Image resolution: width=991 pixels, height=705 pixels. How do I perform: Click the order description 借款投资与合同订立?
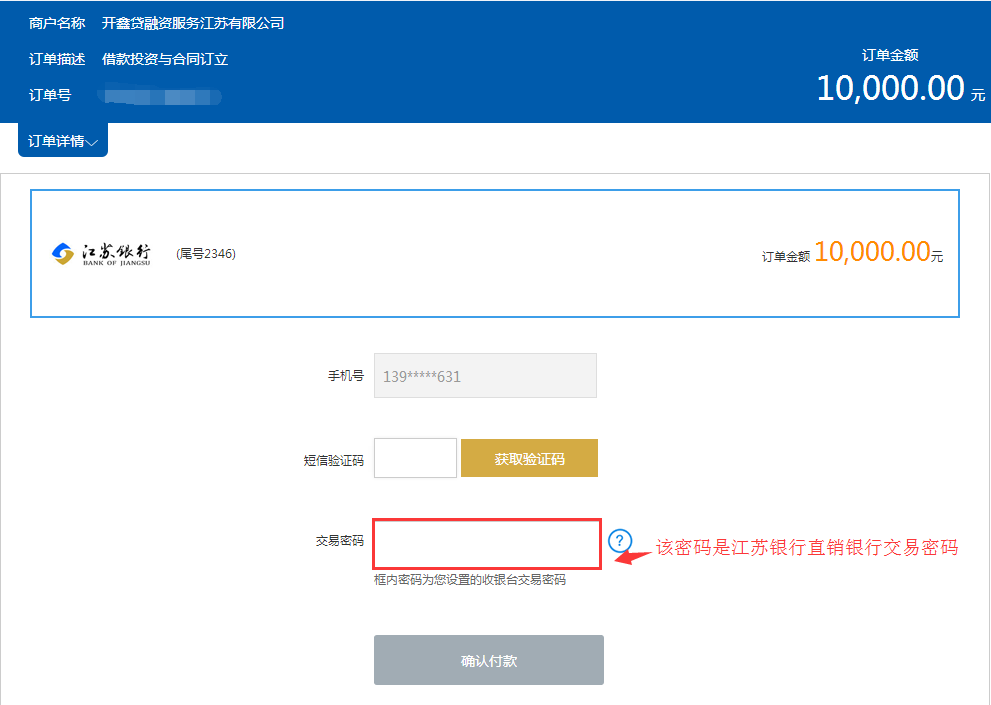coord(165,59)
